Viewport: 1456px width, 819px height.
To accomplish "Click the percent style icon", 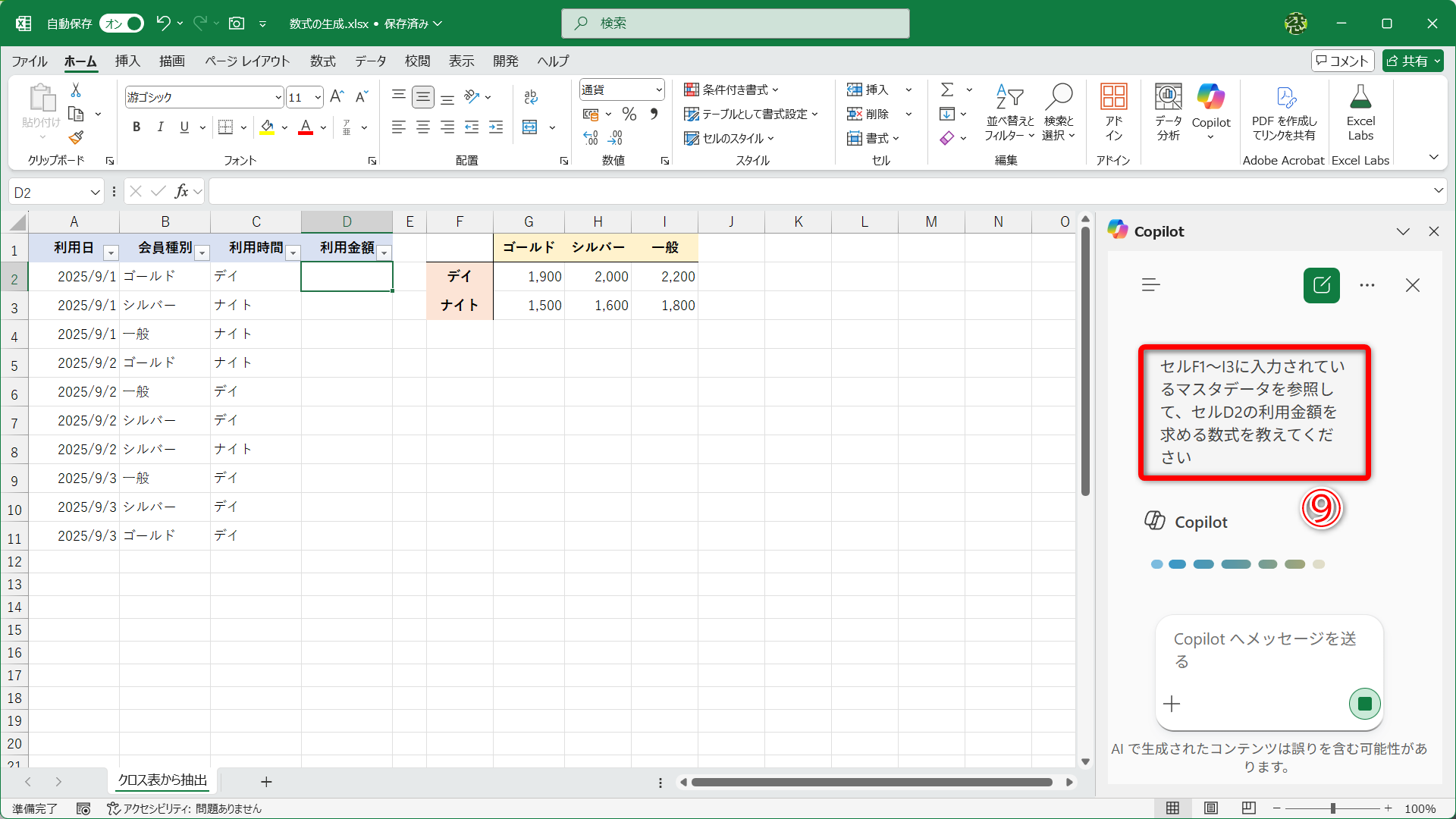I will [629, 114].
